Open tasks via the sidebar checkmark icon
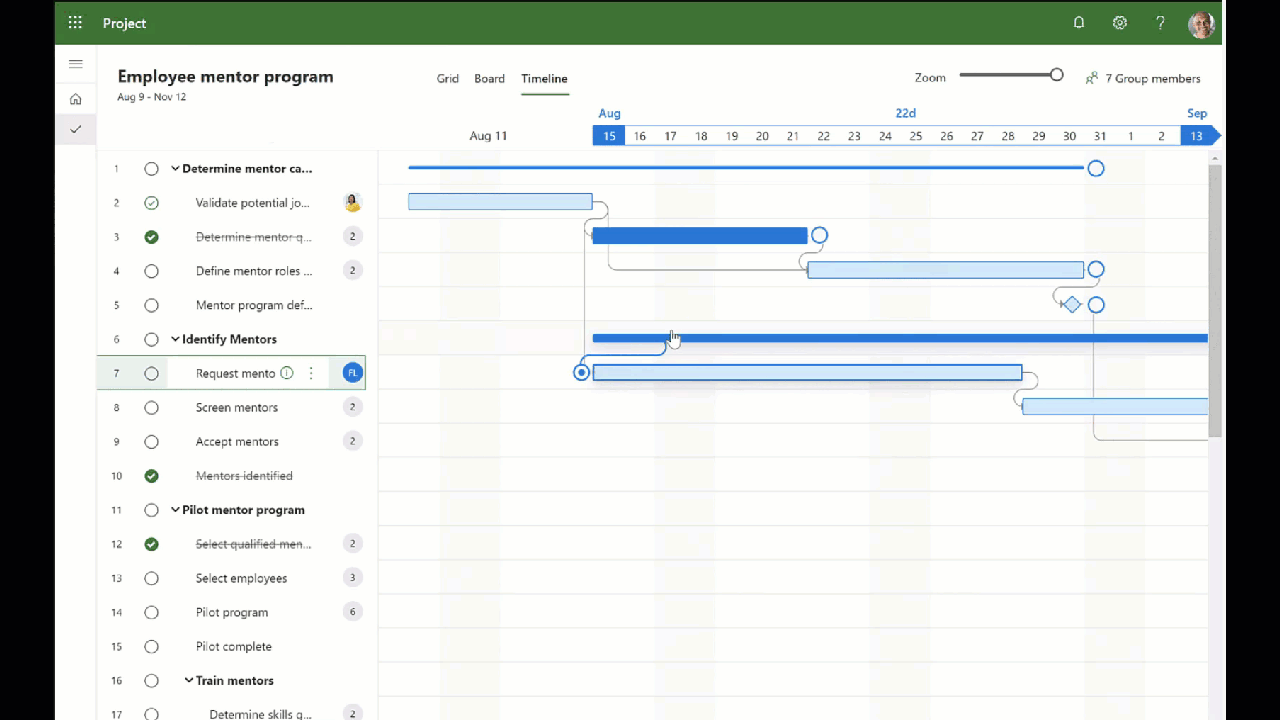Viewport: 1280px width, 720px height. click(x=75, y=129)
